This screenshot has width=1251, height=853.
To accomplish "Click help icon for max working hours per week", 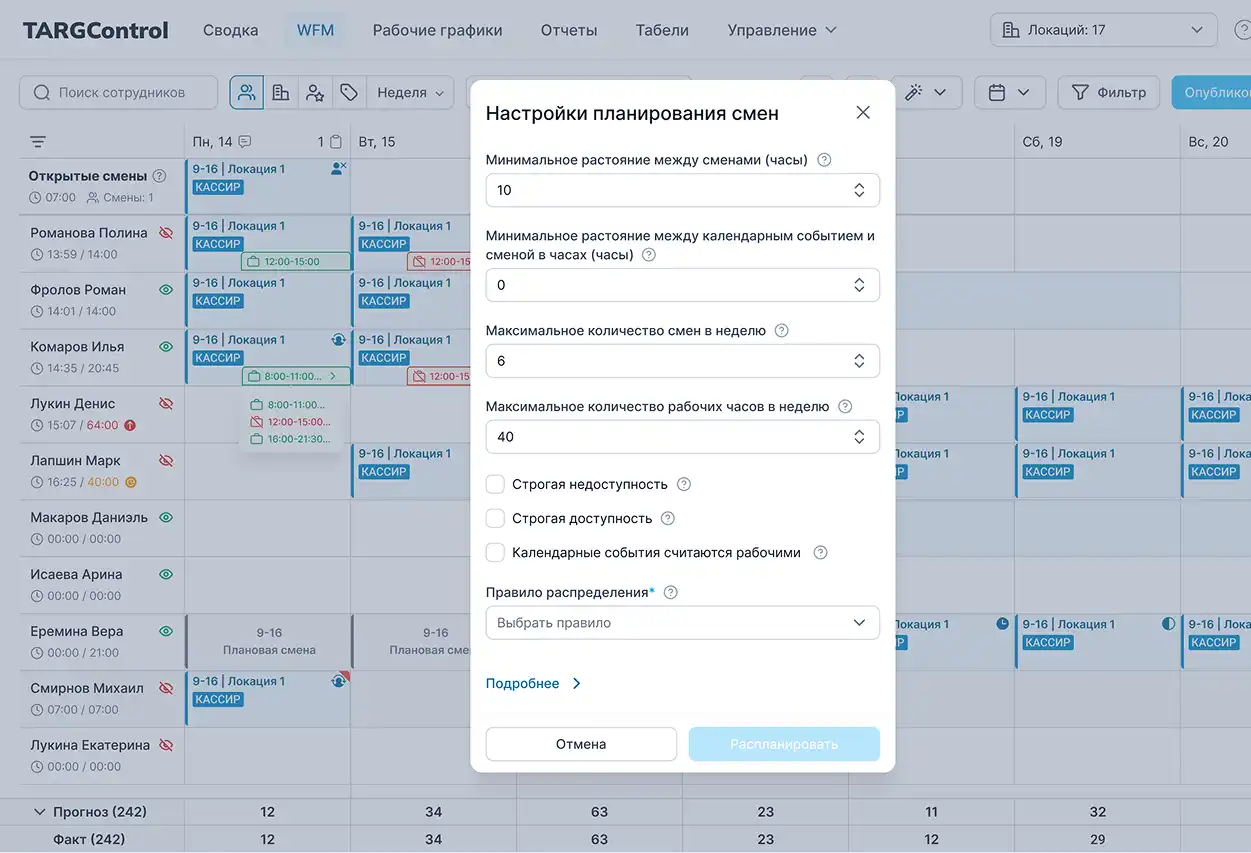I will (845, 406).
